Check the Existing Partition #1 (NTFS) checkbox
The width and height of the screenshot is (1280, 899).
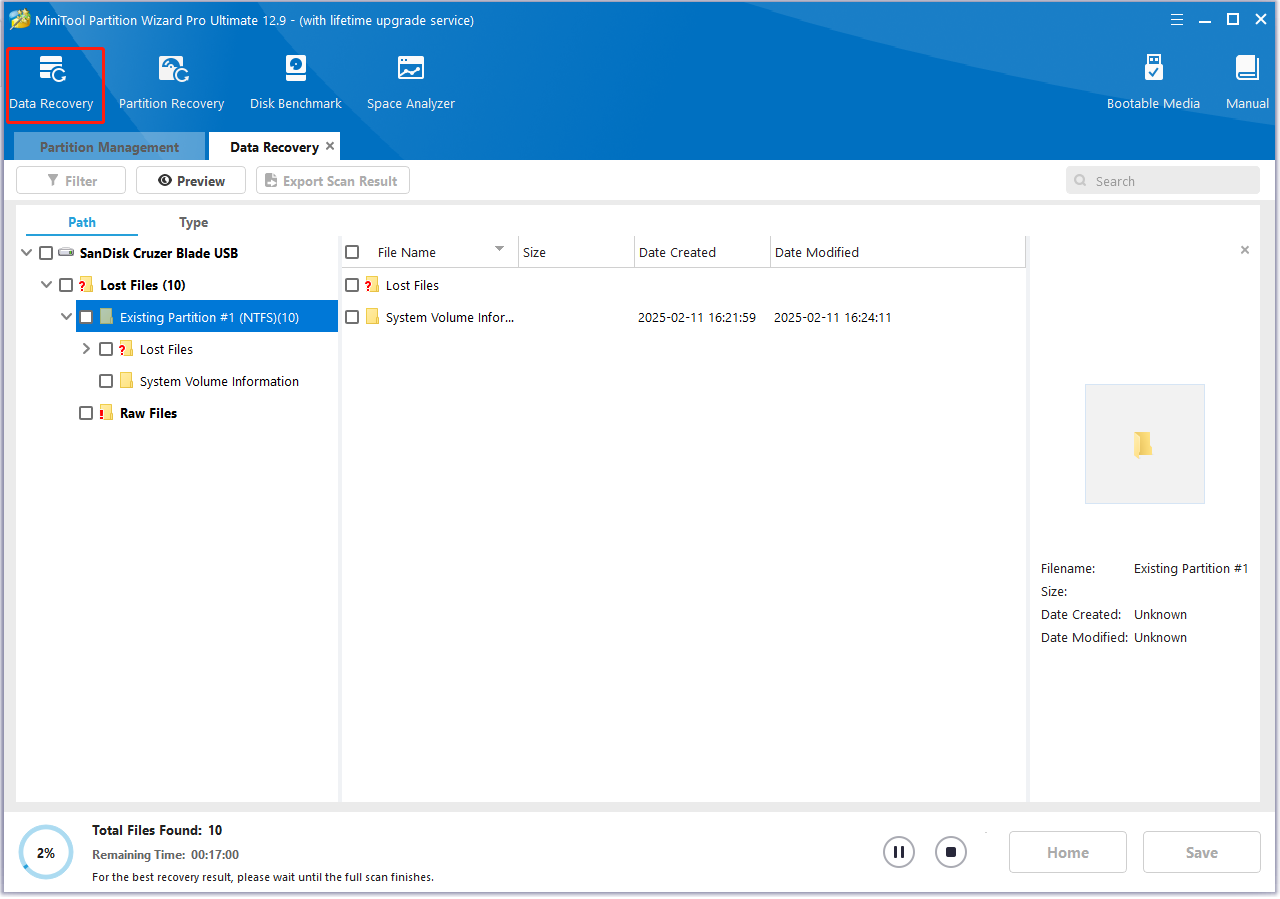(86, 317)
